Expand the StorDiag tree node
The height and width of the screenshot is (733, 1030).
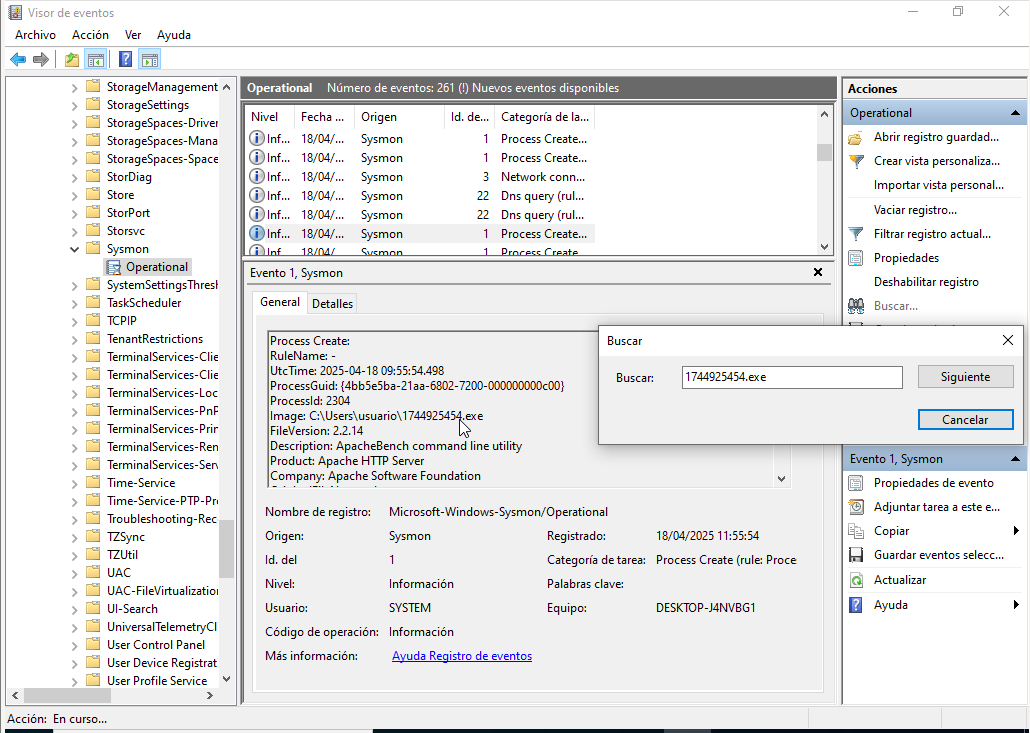pyautogui.click(x=74, y=177)
